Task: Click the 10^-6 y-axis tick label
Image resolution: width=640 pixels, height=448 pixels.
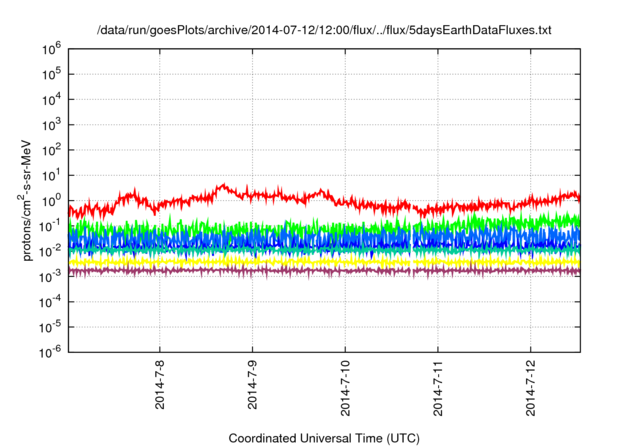Action: tap(50, 352)
